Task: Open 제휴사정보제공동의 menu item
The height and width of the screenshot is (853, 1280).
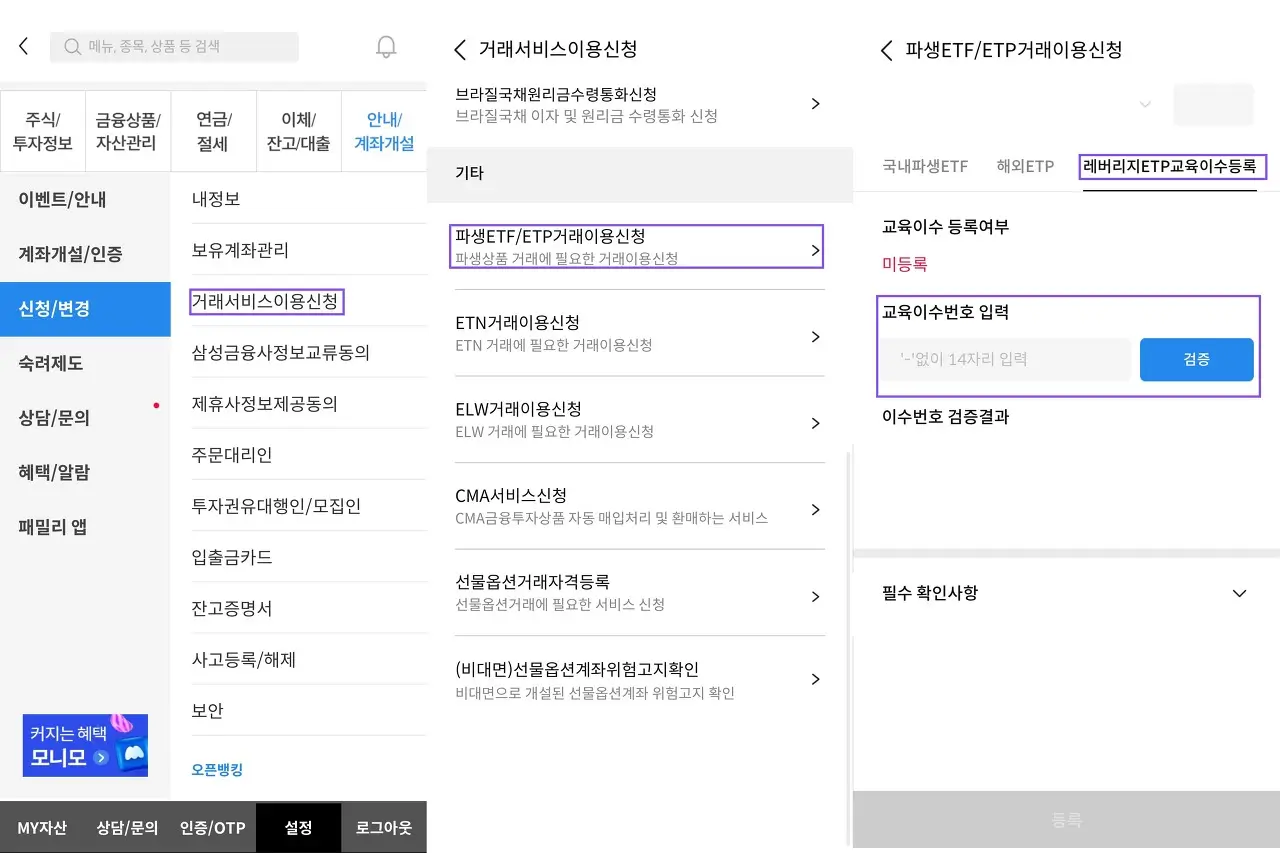Action: 309,404
